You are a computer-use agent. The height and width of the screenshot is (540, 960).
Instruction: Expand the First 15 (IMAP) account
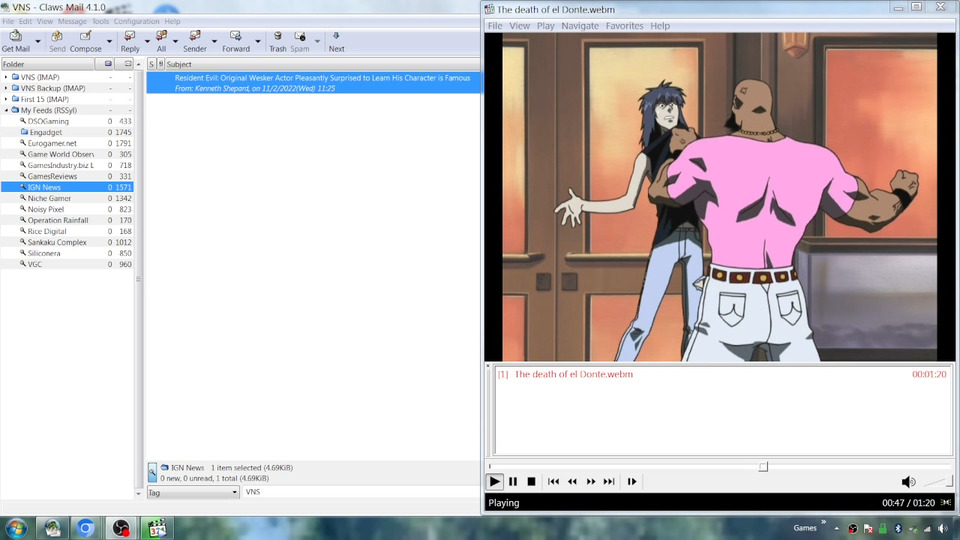[7, 99]
